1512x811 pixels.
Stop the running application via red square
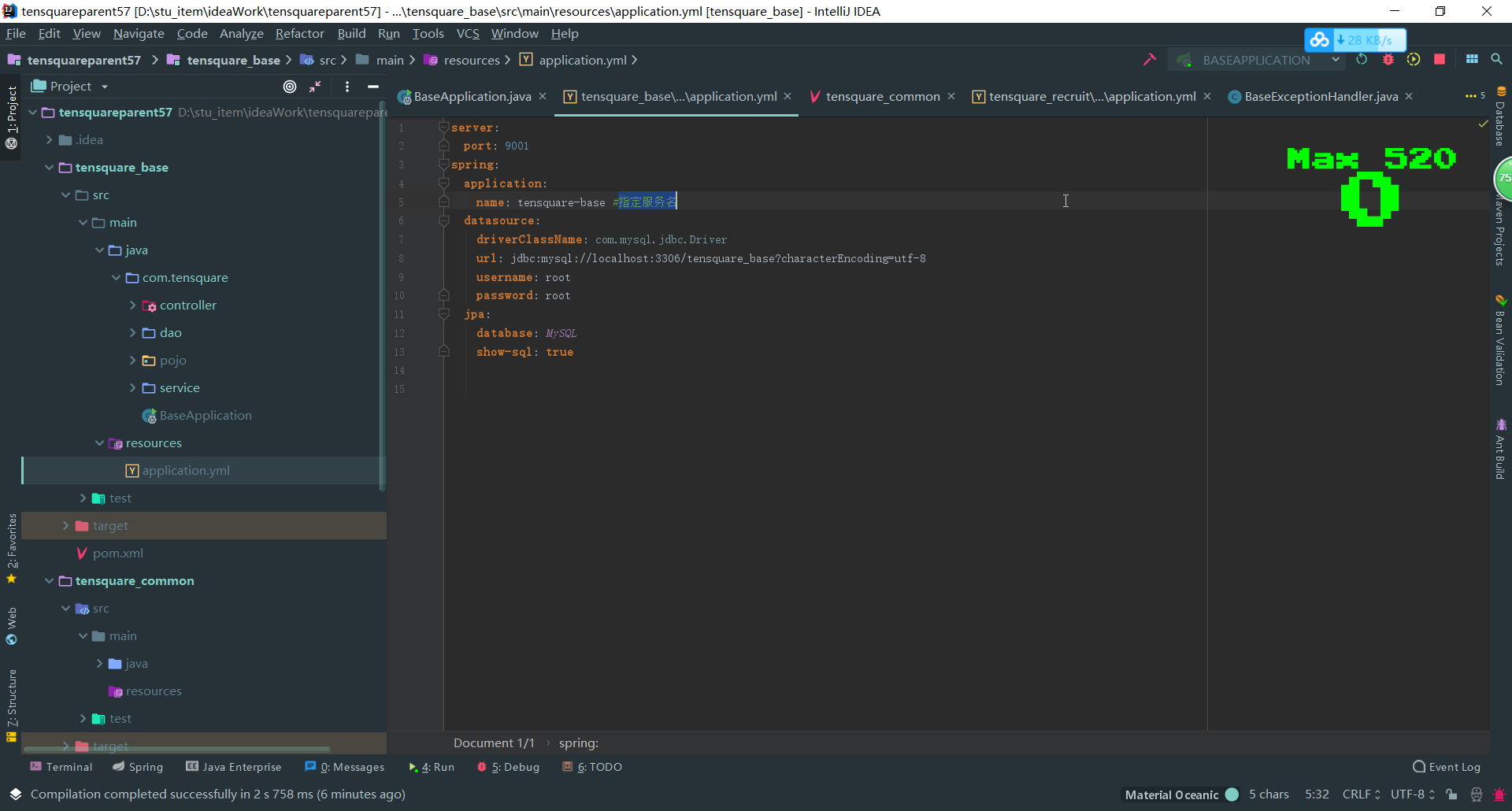pos(1440,60)
